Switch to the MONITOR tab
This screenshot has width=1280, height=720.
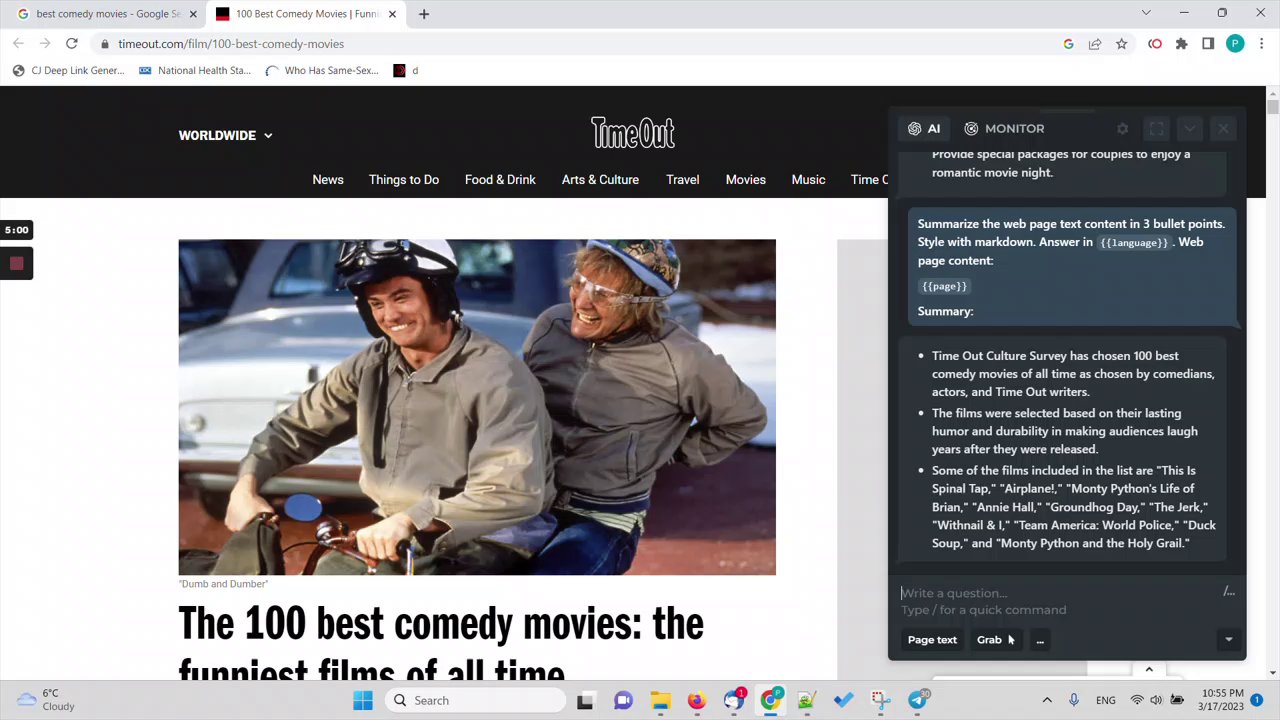click(1004, 129)
